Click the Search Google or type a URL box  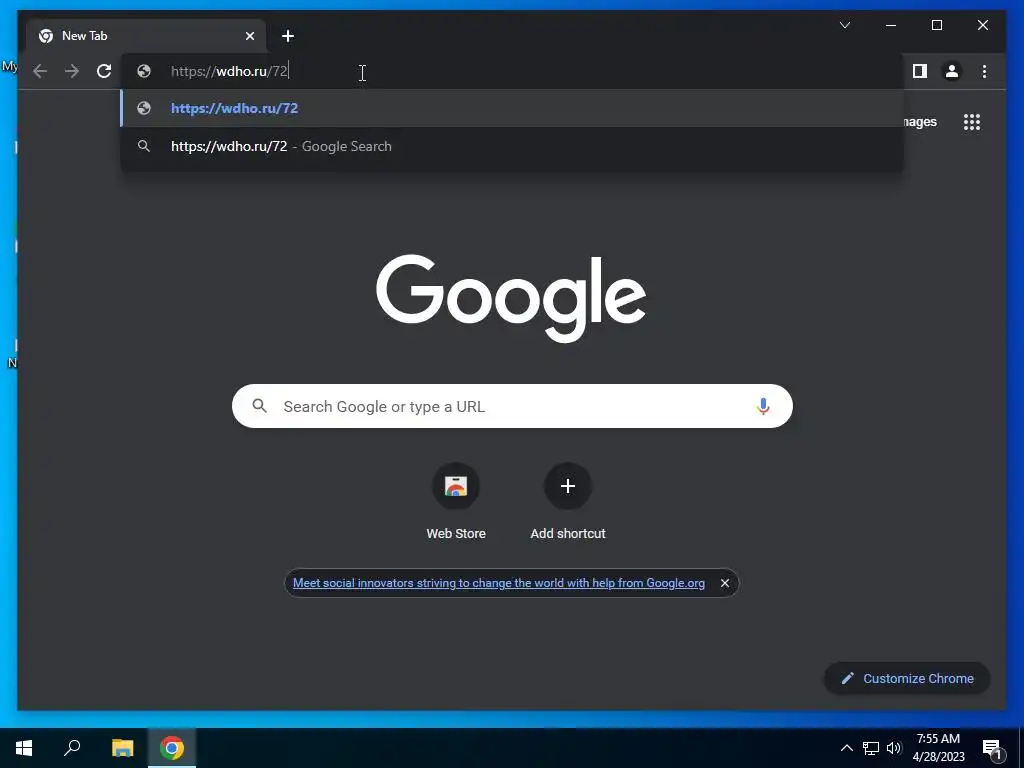(x=512, y=406)
